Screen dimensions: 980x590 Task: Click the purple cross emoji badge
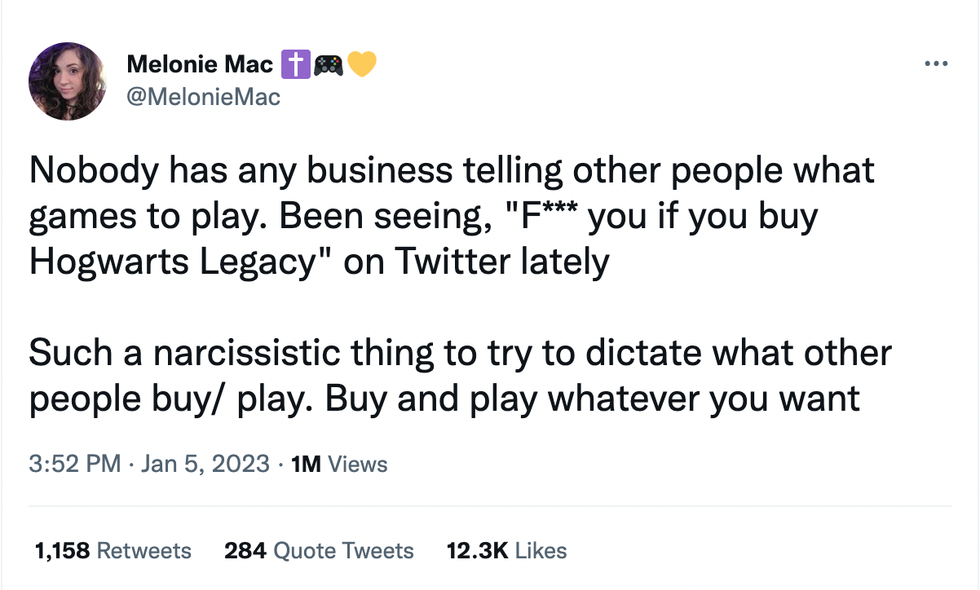(295, 65)
